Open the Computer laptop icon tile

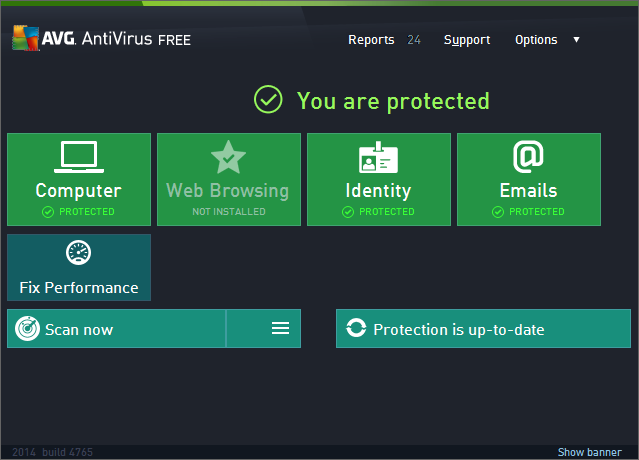[x=79, y=157]
